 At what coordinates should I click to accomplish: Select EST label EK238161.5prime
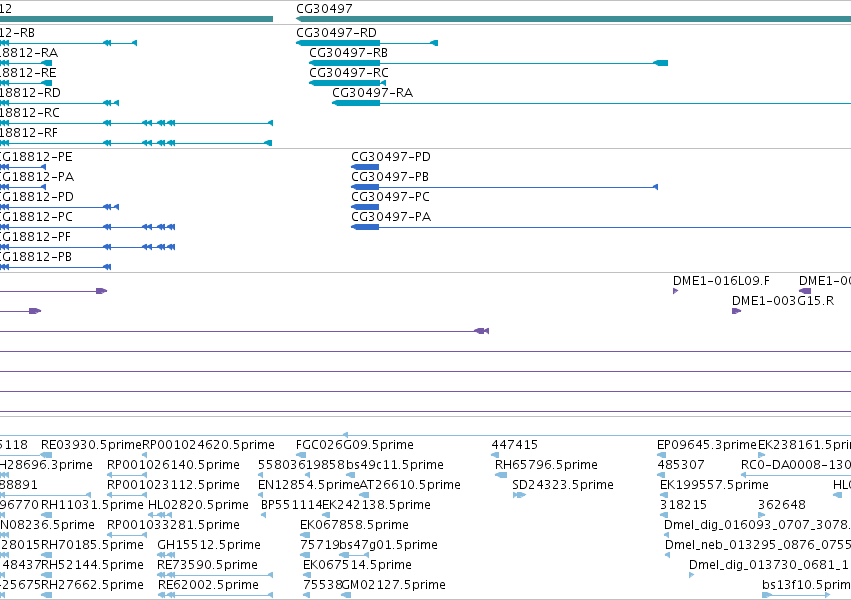(x=804, y=445)
